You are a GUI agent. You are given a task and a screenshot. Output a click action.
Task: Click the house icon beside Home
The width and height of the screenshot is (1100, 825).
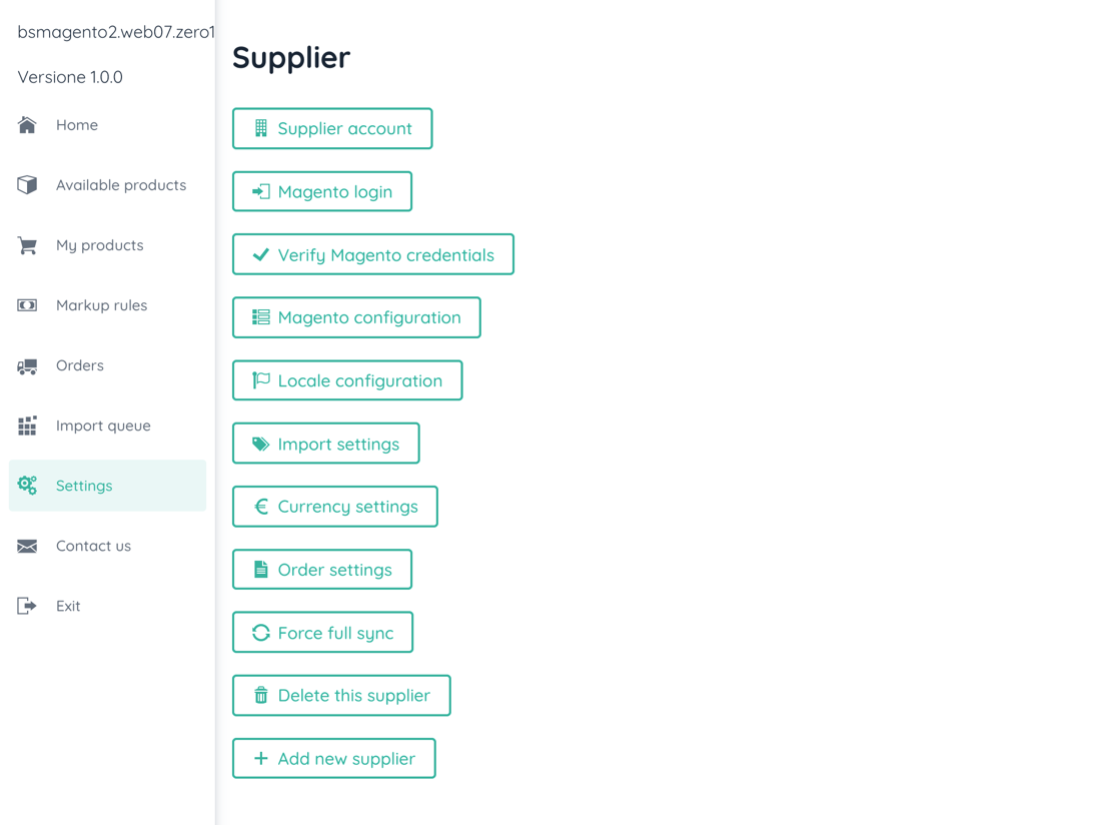point(27,125)
